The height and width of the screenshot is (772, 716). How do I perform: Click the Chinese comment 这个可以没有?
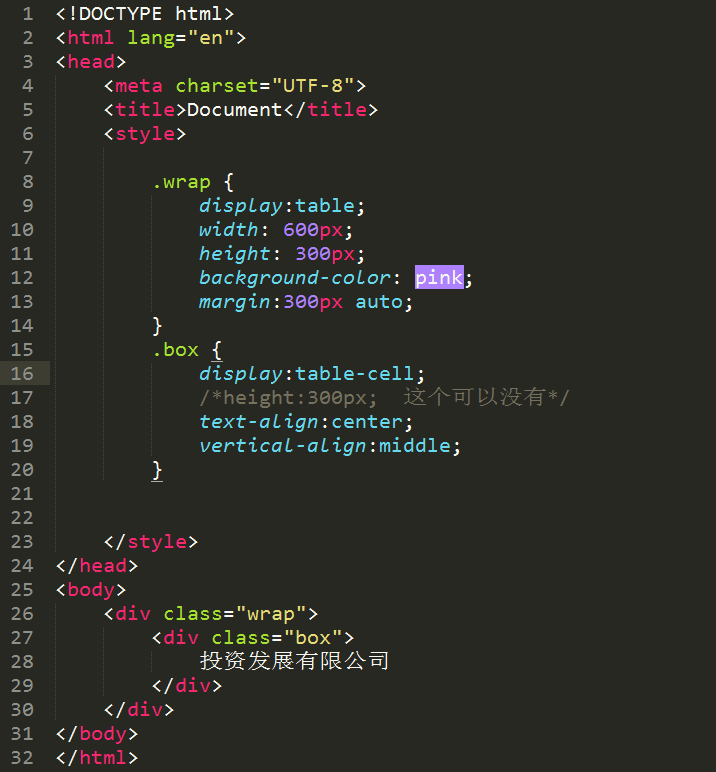[475, 397]
